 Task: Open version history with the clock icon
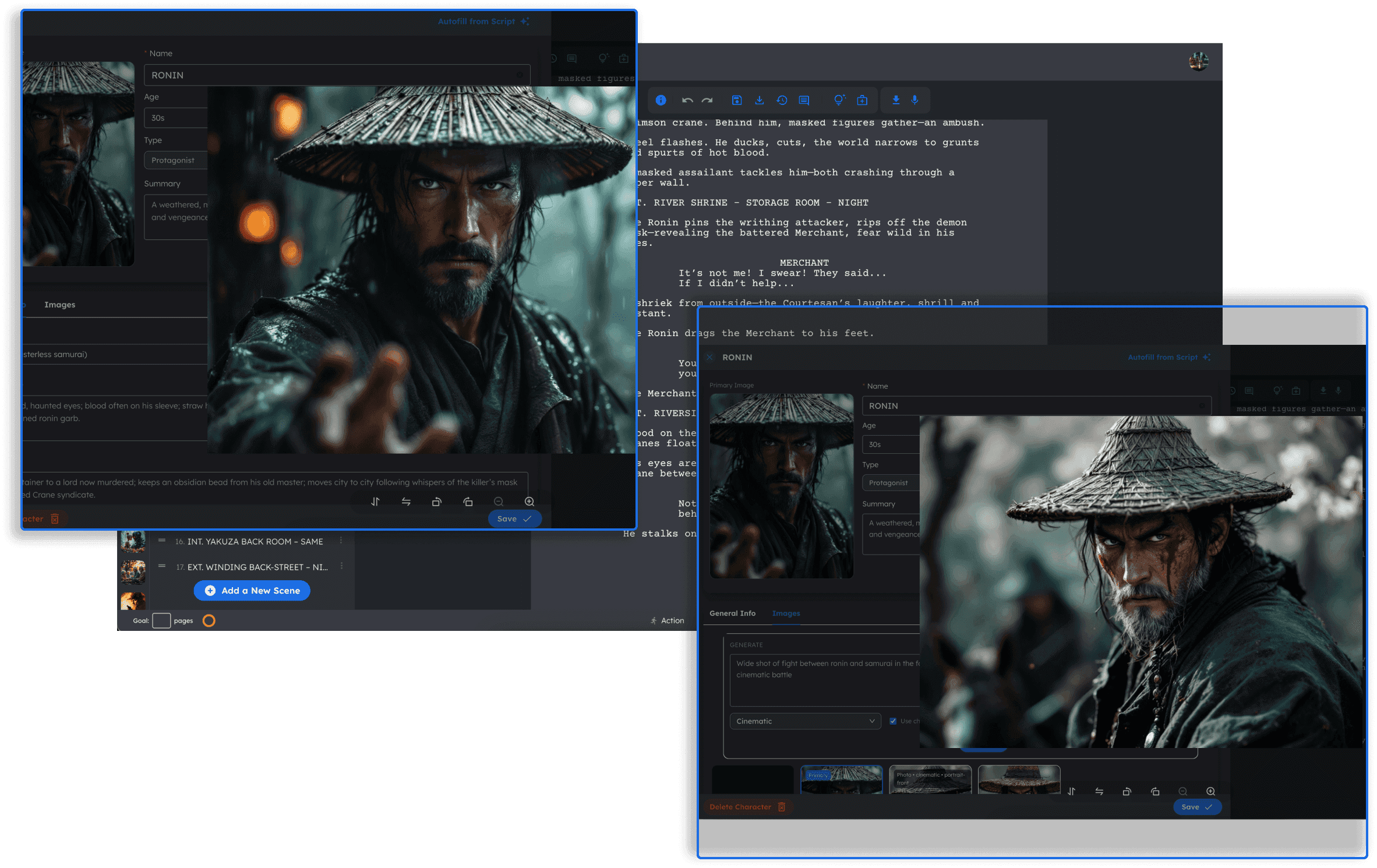click(x=782, y=100)
